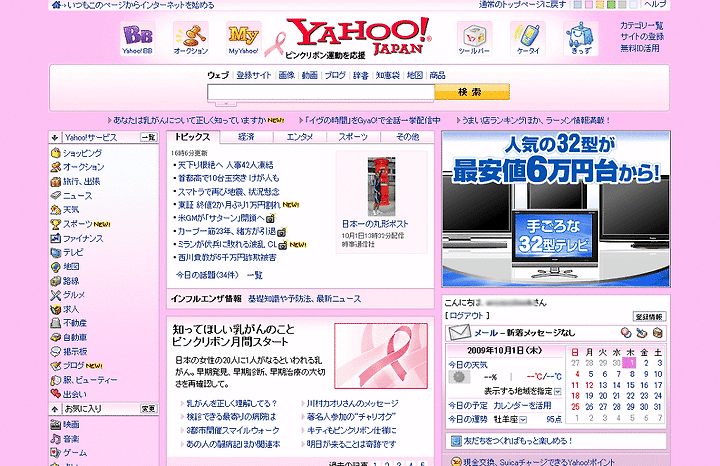
Task: Click the Map (地図) globe icon
Action: click(56, 267)
